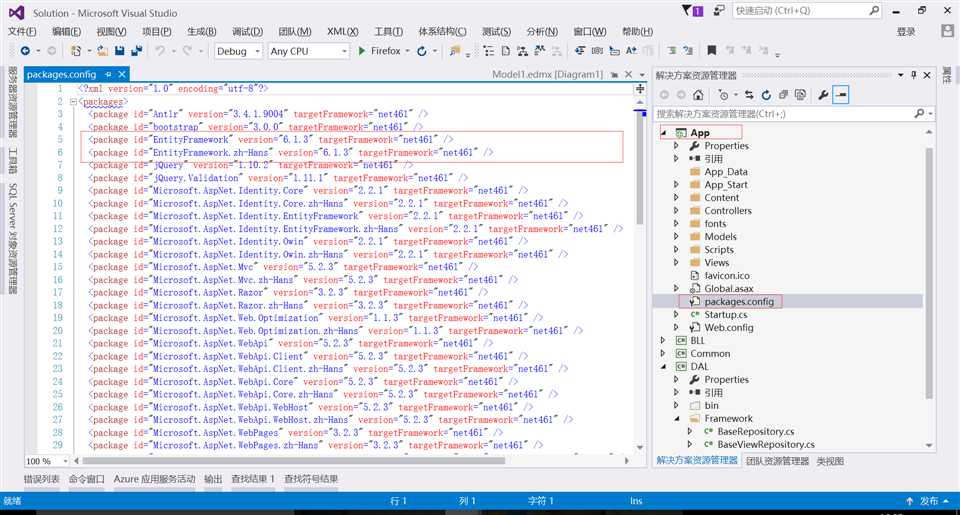The width and height of the screenshot is (960, 515).
Task: Click the Undo arrow in toolbar
Action: pyautogui.click(x=160, y=51)
